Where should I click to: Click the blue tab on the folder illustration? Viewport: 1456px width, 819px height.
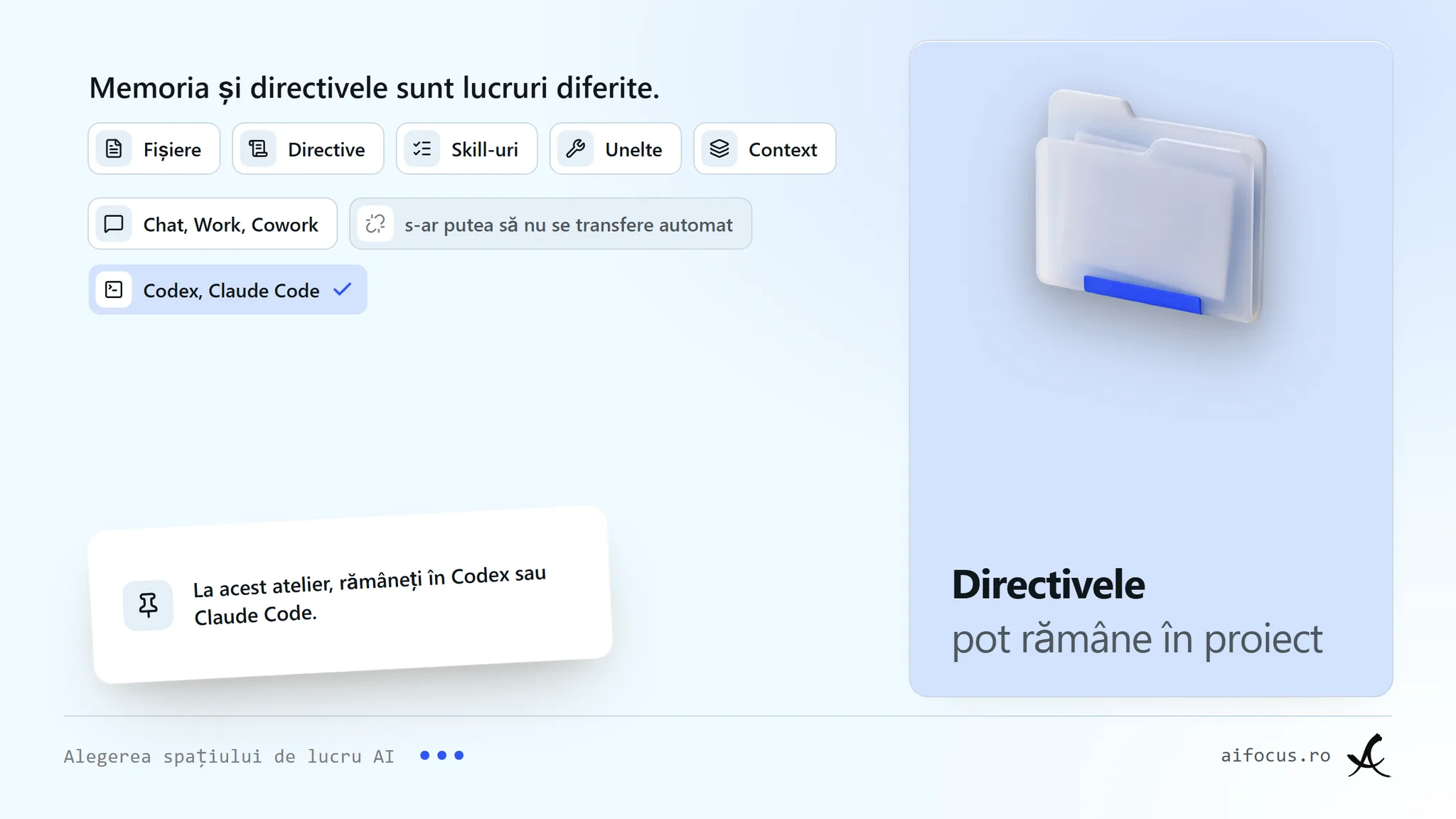tap(1142, 294)
